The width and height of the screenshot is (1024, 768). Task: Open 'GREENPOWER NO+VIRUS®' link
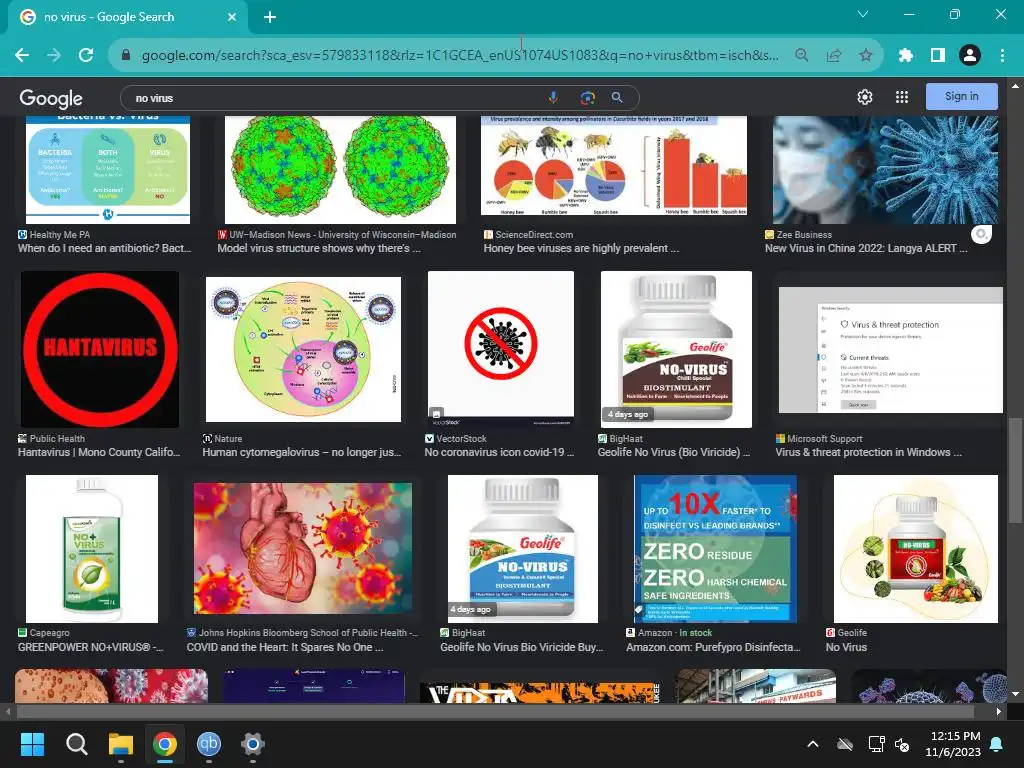point(90,647)
